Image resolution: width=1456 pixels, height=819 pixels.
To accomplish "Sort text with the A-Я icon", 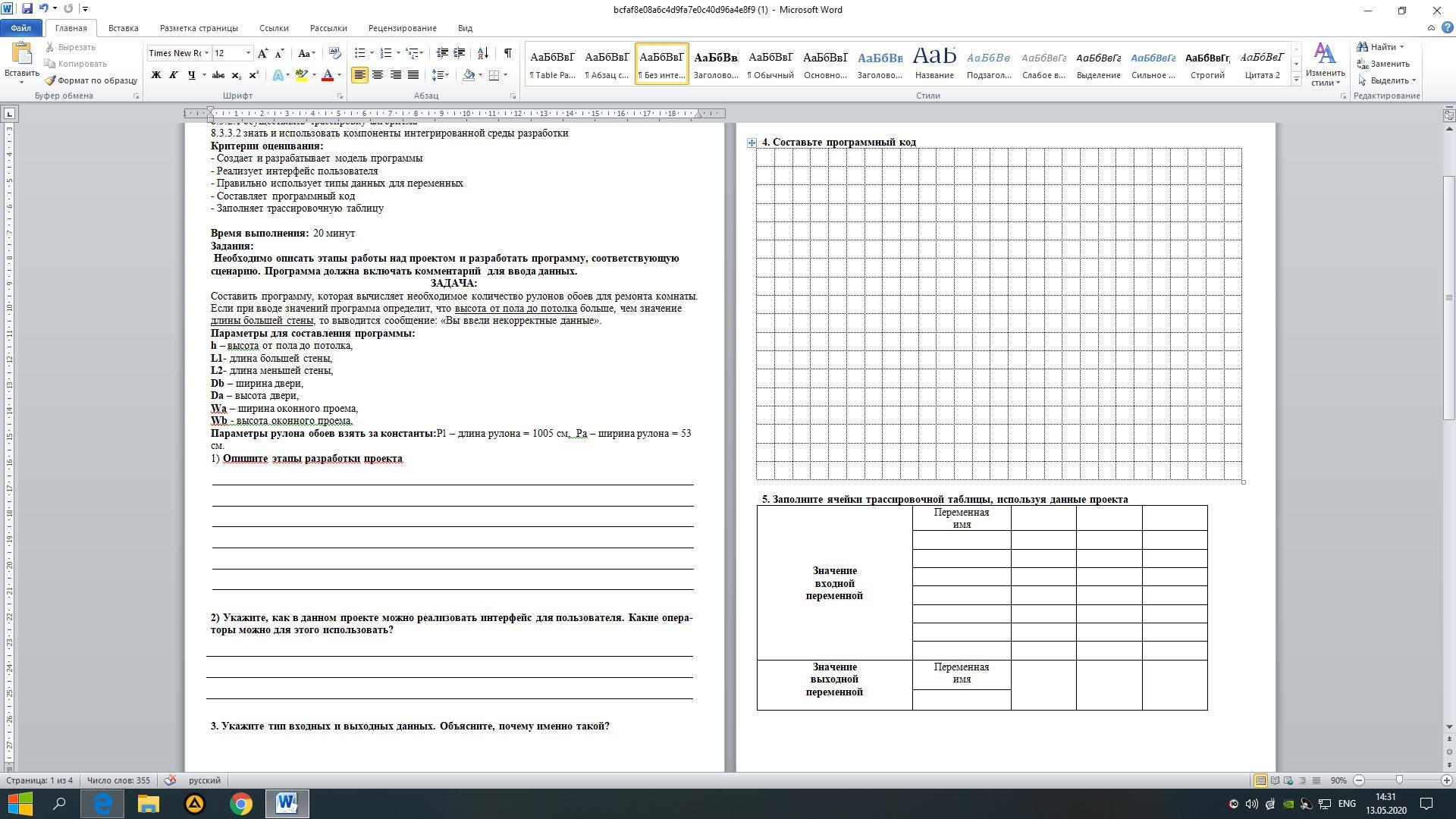I will (483, 53).
